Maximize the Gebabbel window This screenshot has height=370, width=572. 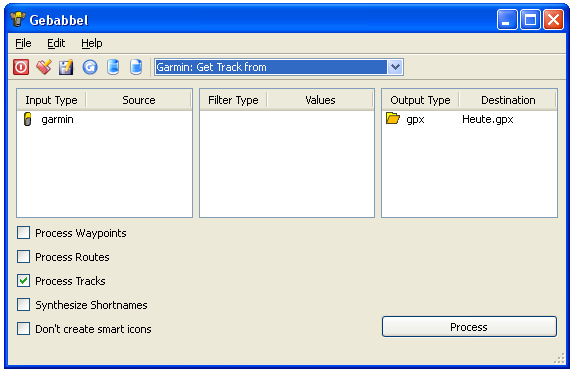530,19
